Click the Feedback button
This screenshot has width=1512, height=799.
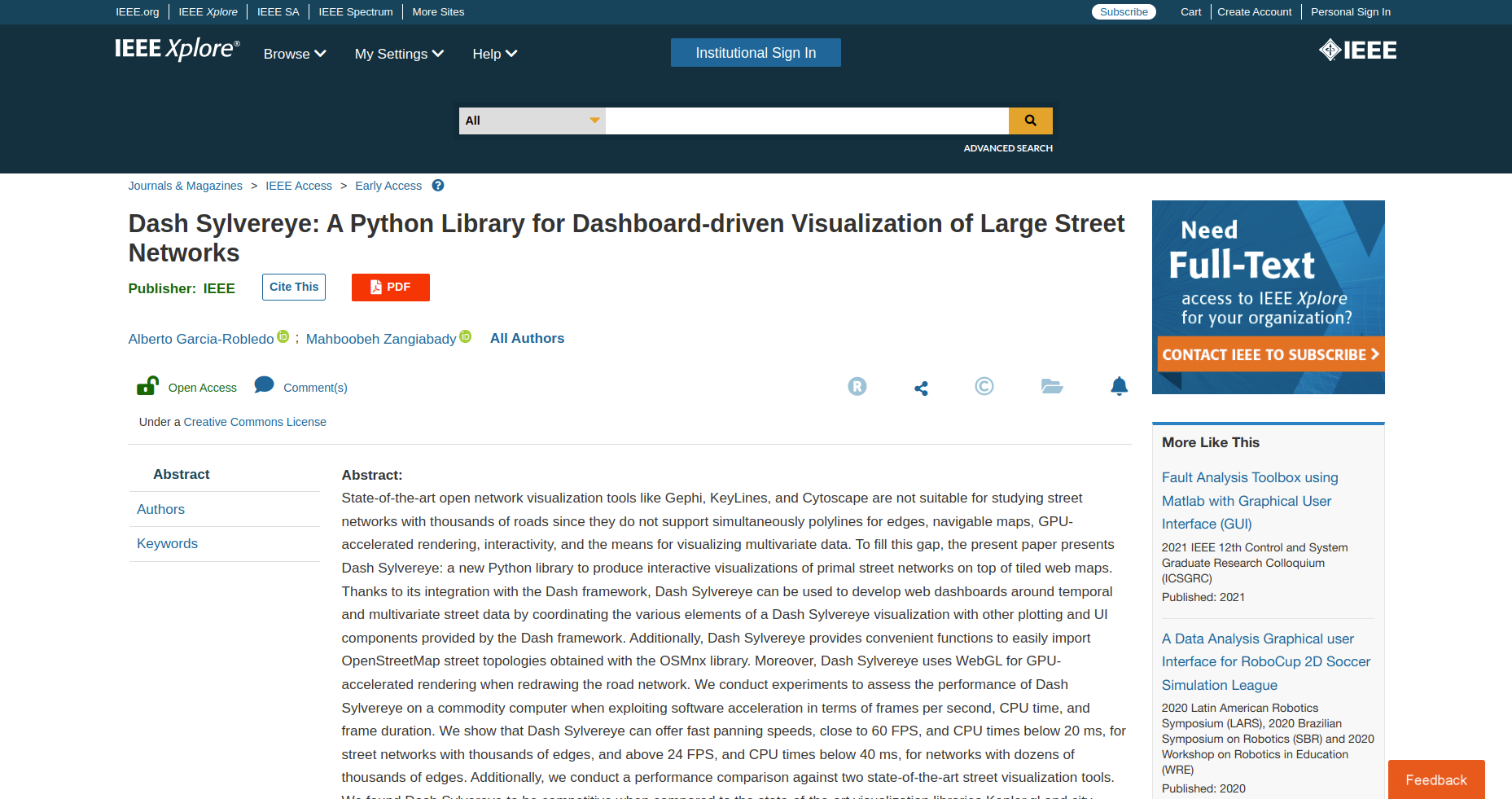tap(1436, 779)
